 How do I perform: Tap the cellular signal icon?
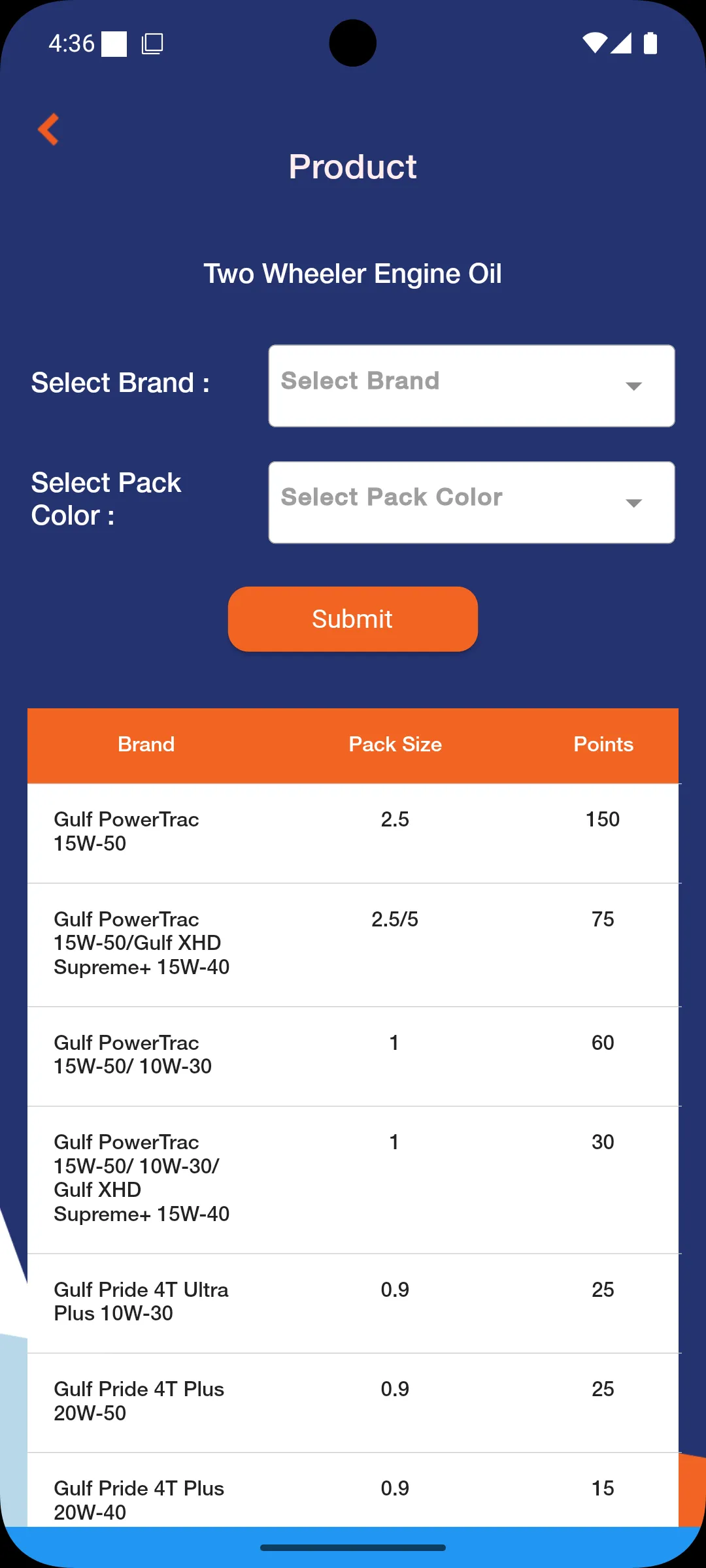click(x=621, y=43)
